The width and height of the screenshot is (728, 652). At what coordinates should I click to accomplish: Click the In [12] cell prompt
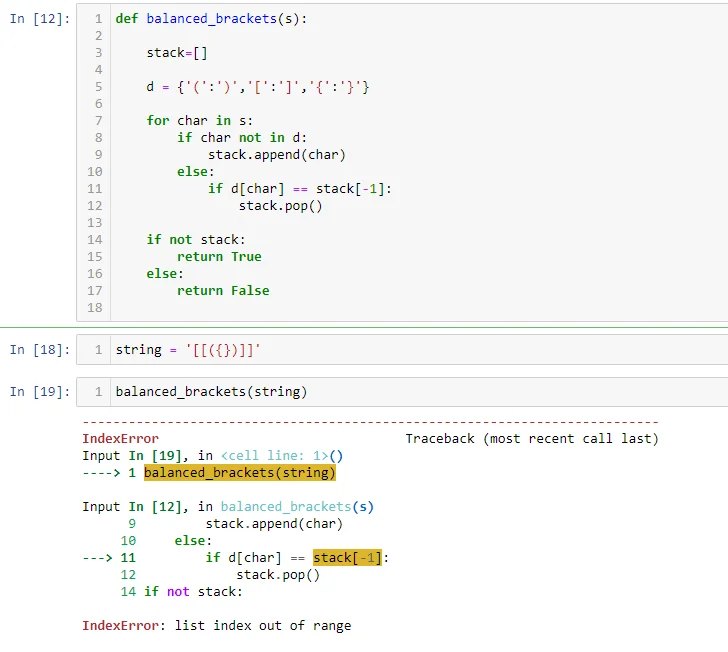coord(39,19)
